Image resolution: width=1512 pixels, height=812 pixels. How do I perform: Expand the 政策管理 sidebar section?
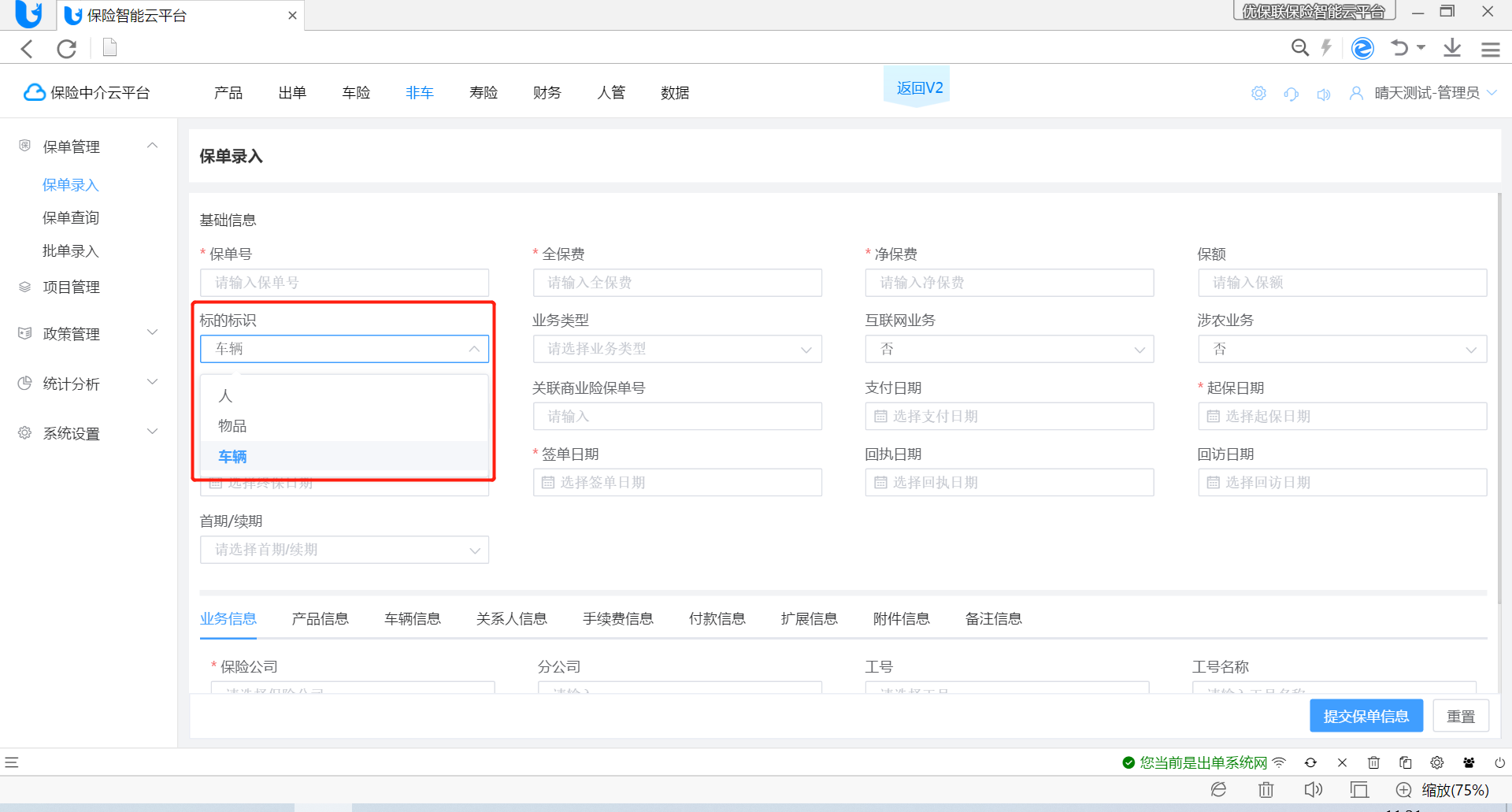[x=153, y=332]
